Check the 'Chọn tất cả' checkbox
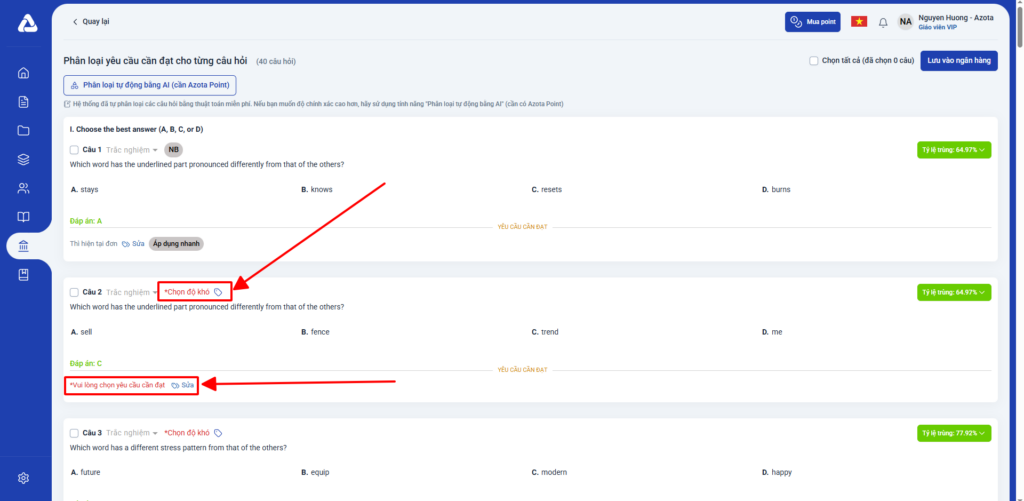1024x501 pixels. point(814,61)
